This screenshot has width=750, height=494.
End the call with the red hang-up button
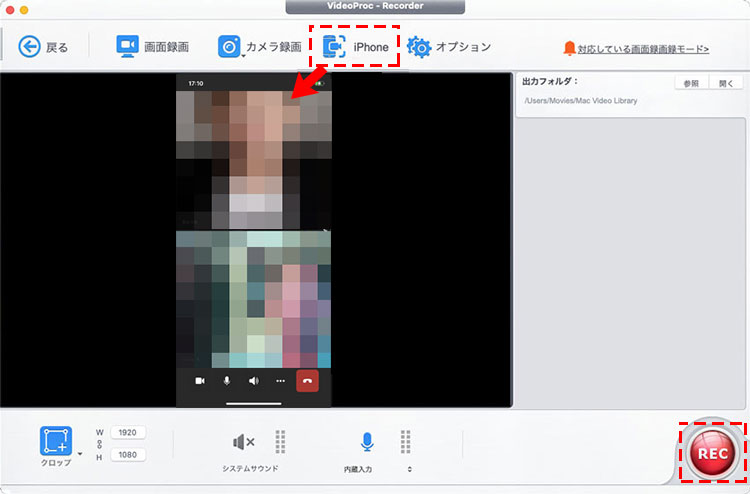(x=307, y=381)
